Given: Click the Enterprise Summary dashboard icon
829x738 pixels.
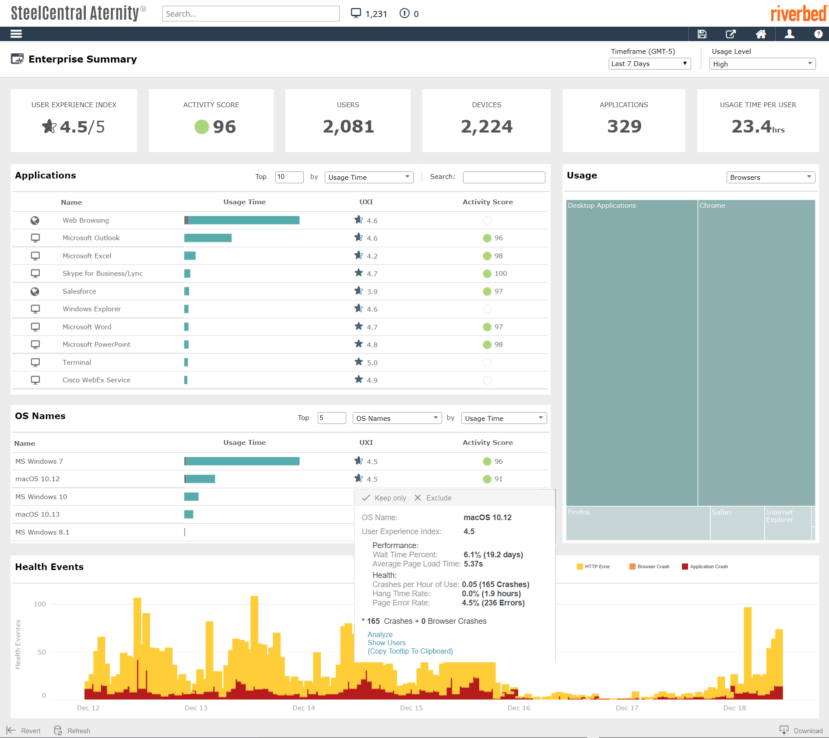Looking at the screenshot, I should 17,59.
